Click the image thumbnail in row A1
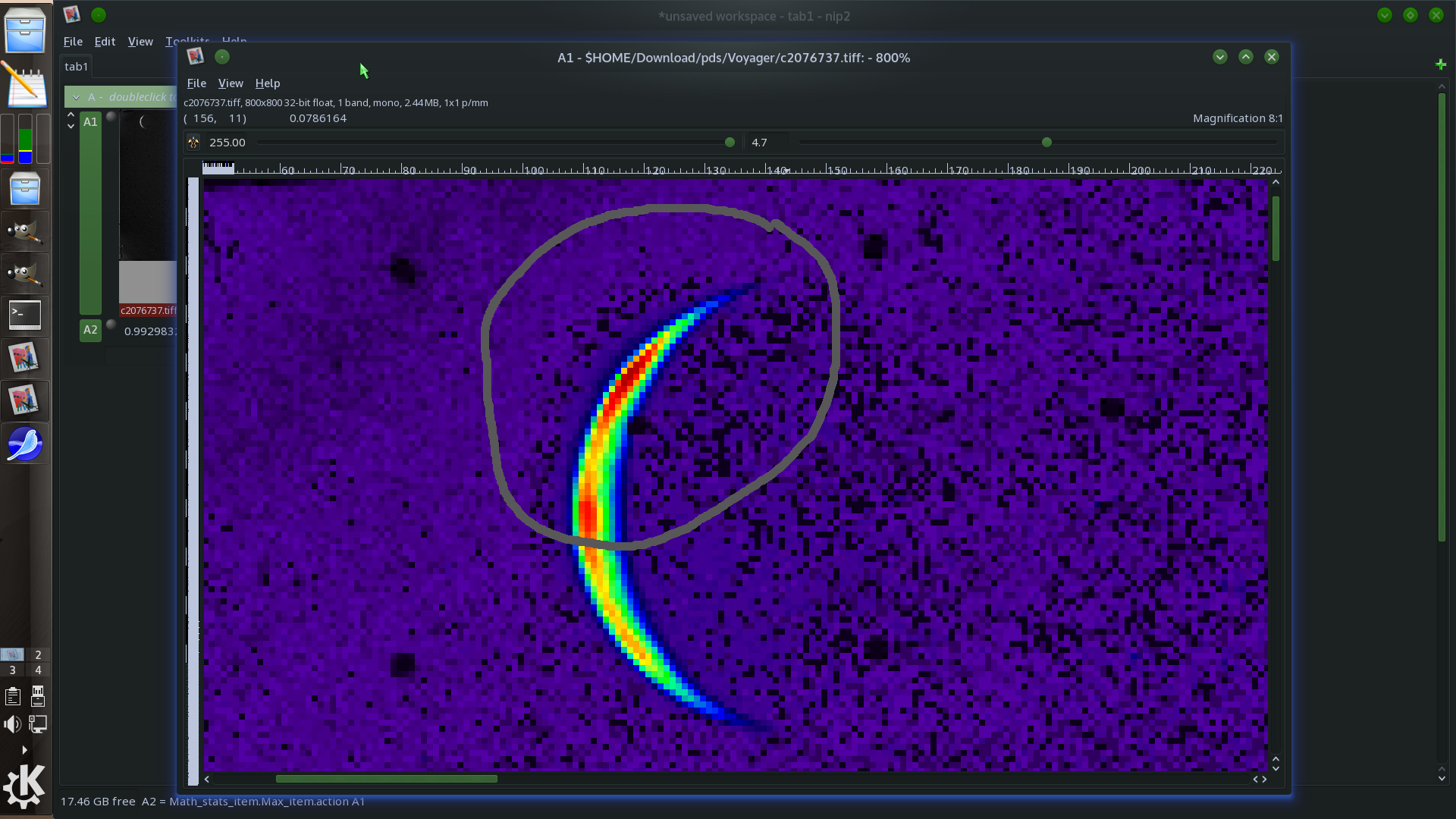 (148, 206)
